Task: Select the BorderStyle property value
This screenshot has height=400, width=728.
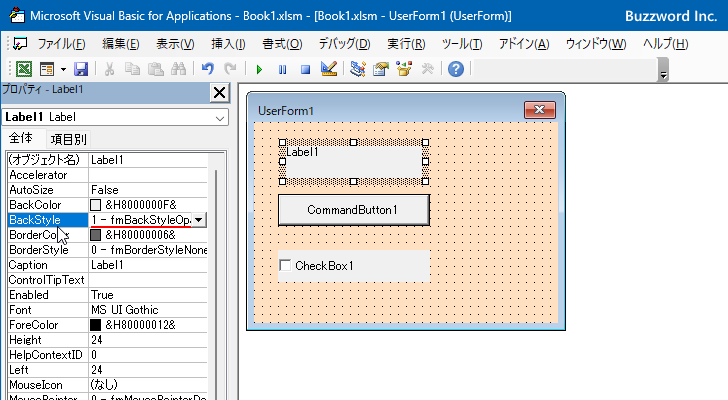Action: [148, 250]
